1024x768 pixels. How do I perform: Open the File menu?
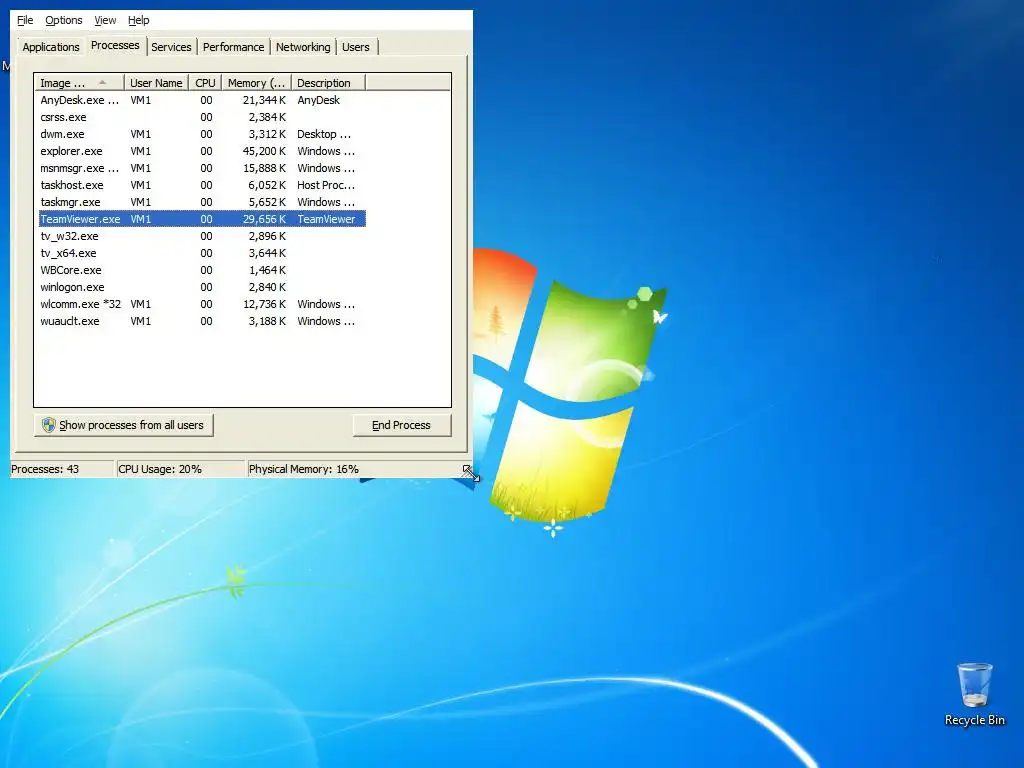(25, 20)
